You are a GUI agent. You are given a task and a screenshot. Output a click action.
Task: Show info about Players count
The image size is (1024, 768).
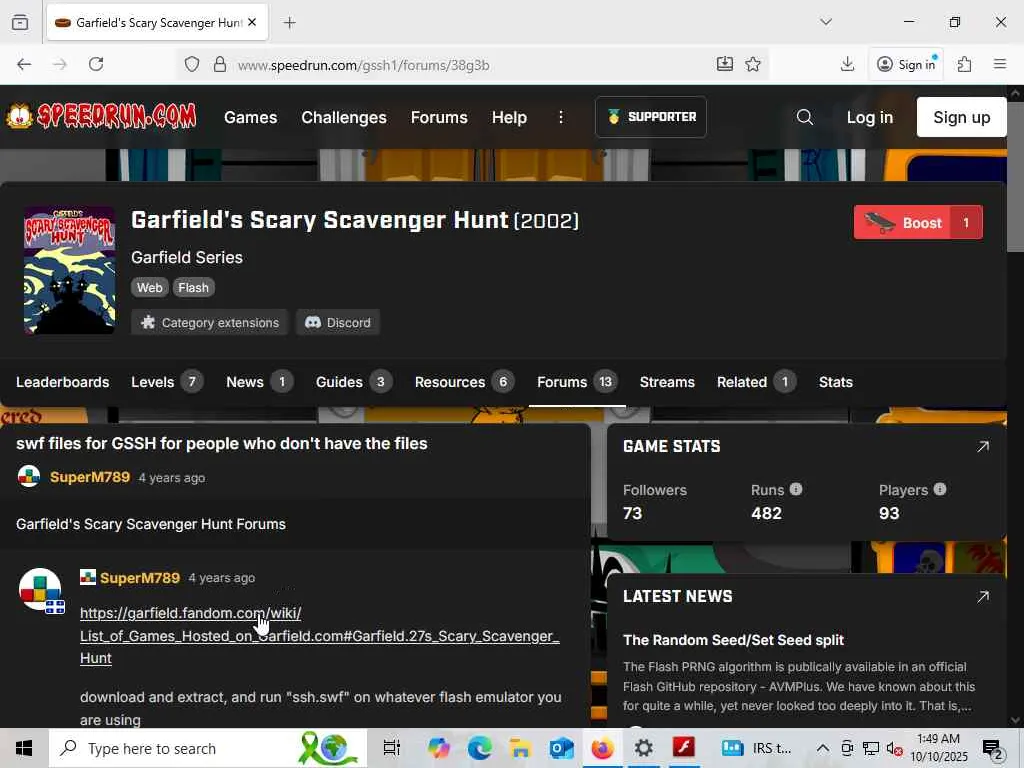click(940, 489)
